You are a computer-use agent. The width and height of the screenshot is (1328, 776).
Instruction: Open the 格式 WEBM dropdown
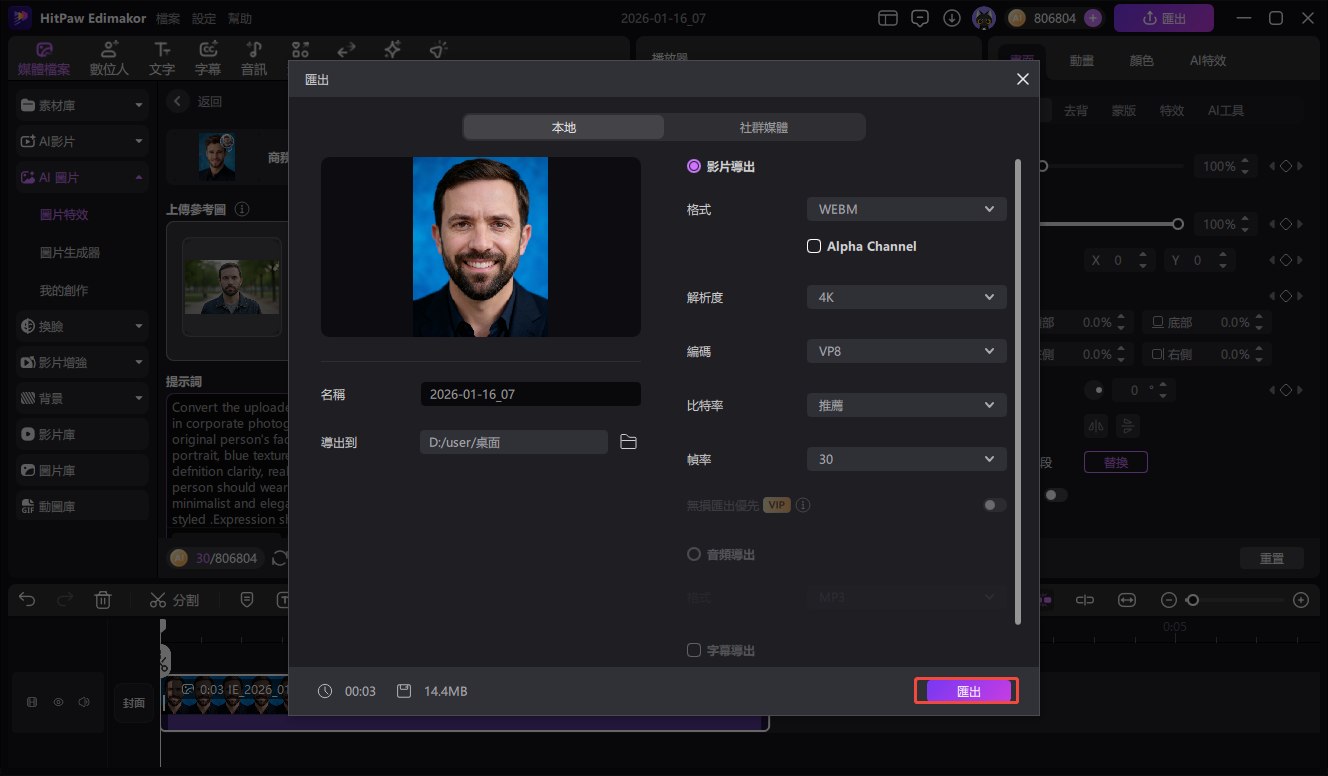pos(906,209)
